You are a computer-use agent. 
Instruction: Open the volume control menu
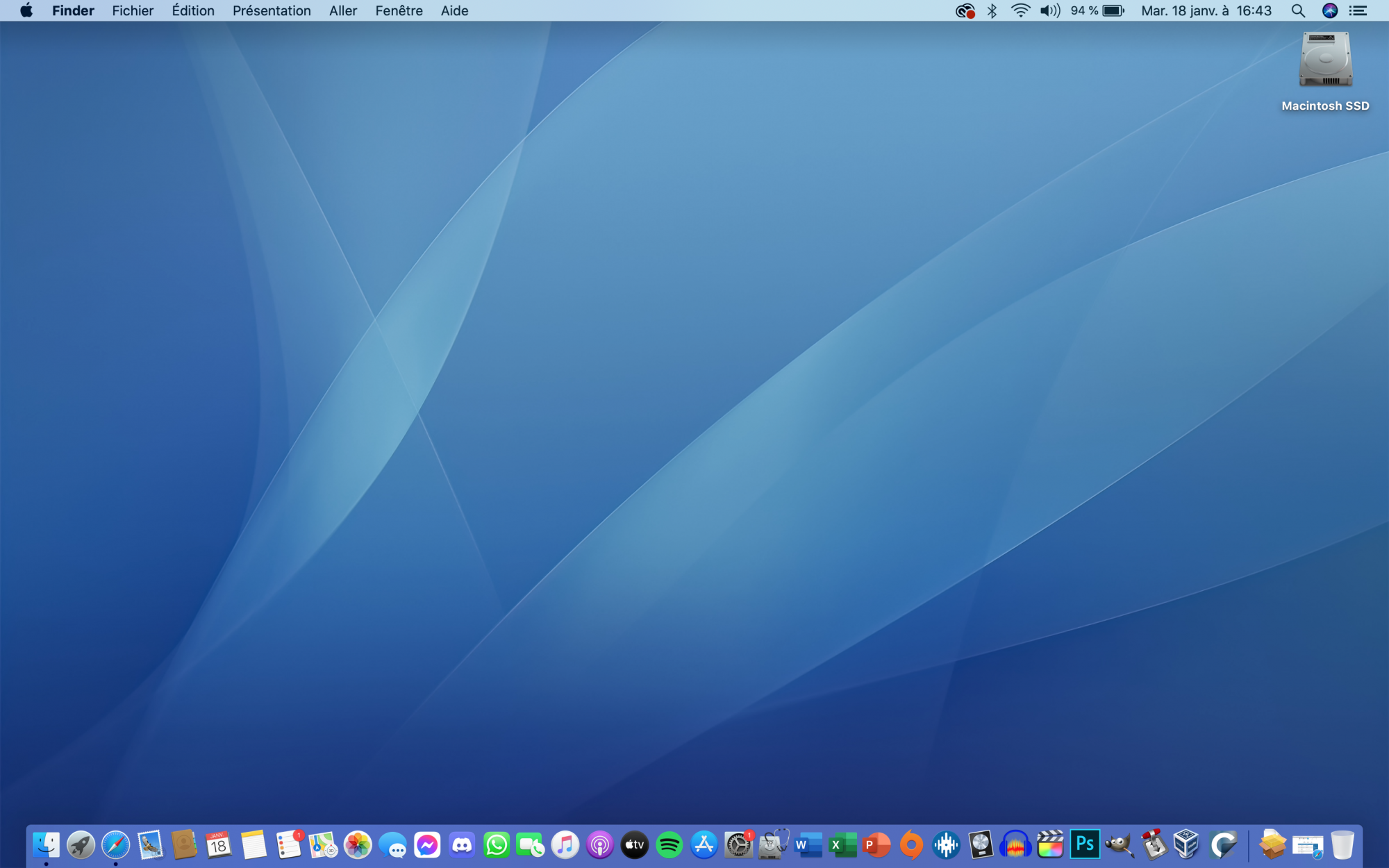coord(1049,10)
